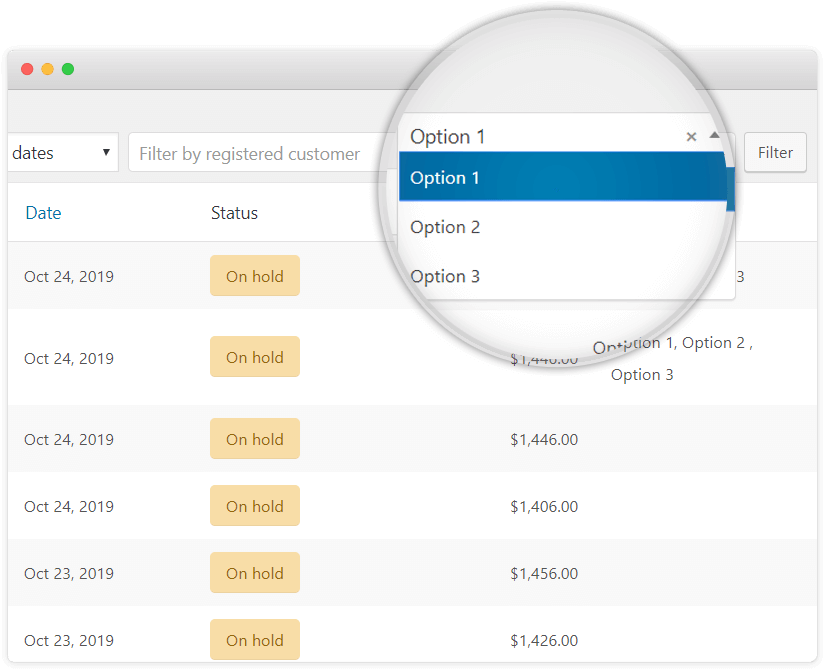Select the $1,456.00 order total
The width and height of the screenshot is (825, 671).
[543, 574]
